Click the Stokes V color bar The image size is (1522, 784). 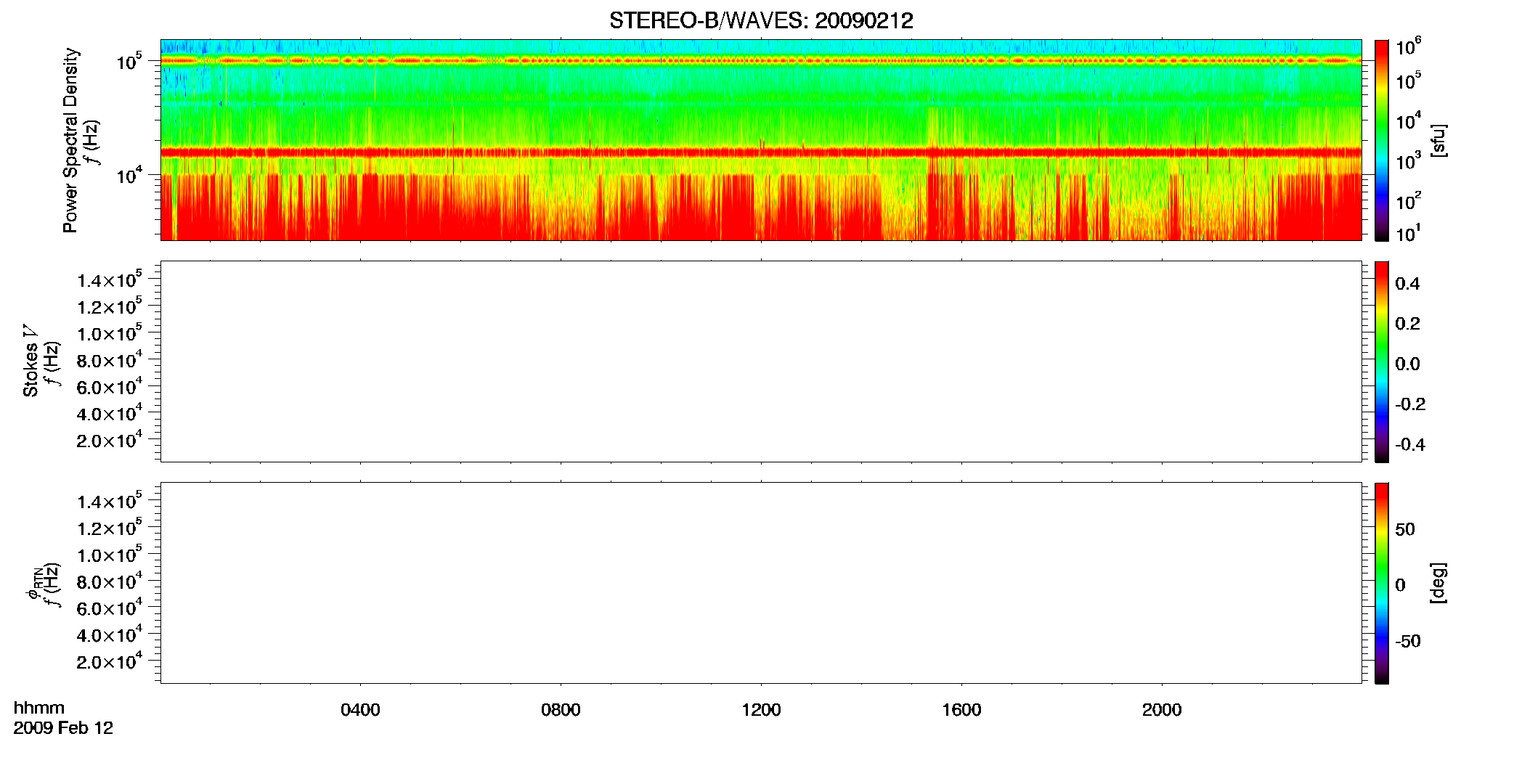tap(1381, 362)
